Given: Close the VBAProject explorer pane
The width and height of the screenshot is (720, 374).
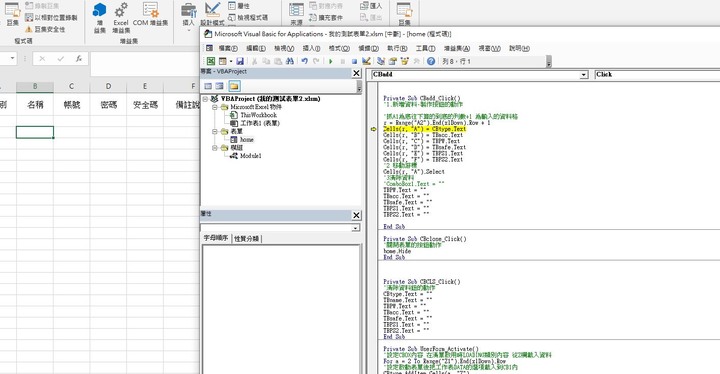Looking at the screenshot, I should pyautogui.click(x=356, y=73).
